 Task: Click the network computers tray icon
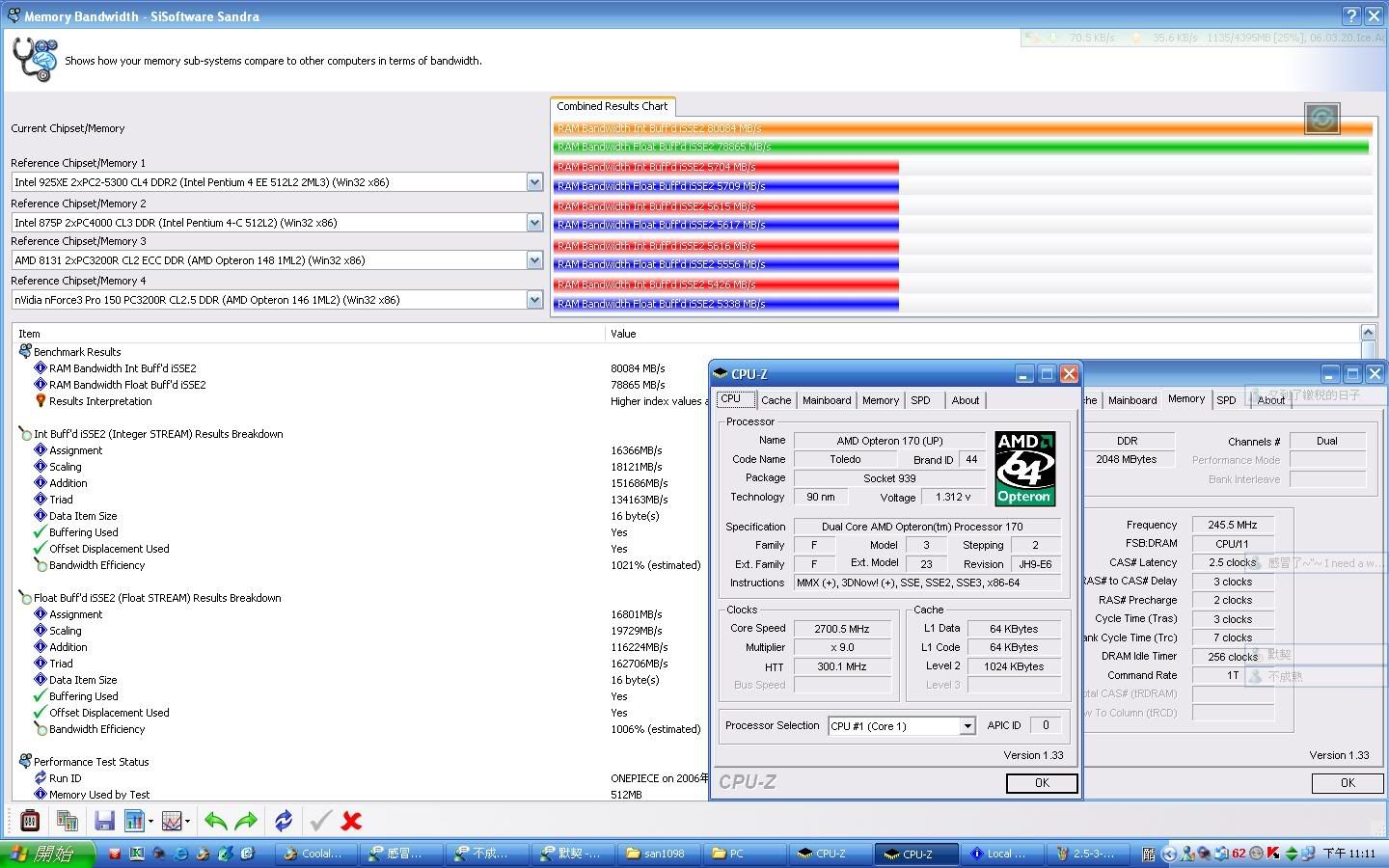click(1309, 854)
